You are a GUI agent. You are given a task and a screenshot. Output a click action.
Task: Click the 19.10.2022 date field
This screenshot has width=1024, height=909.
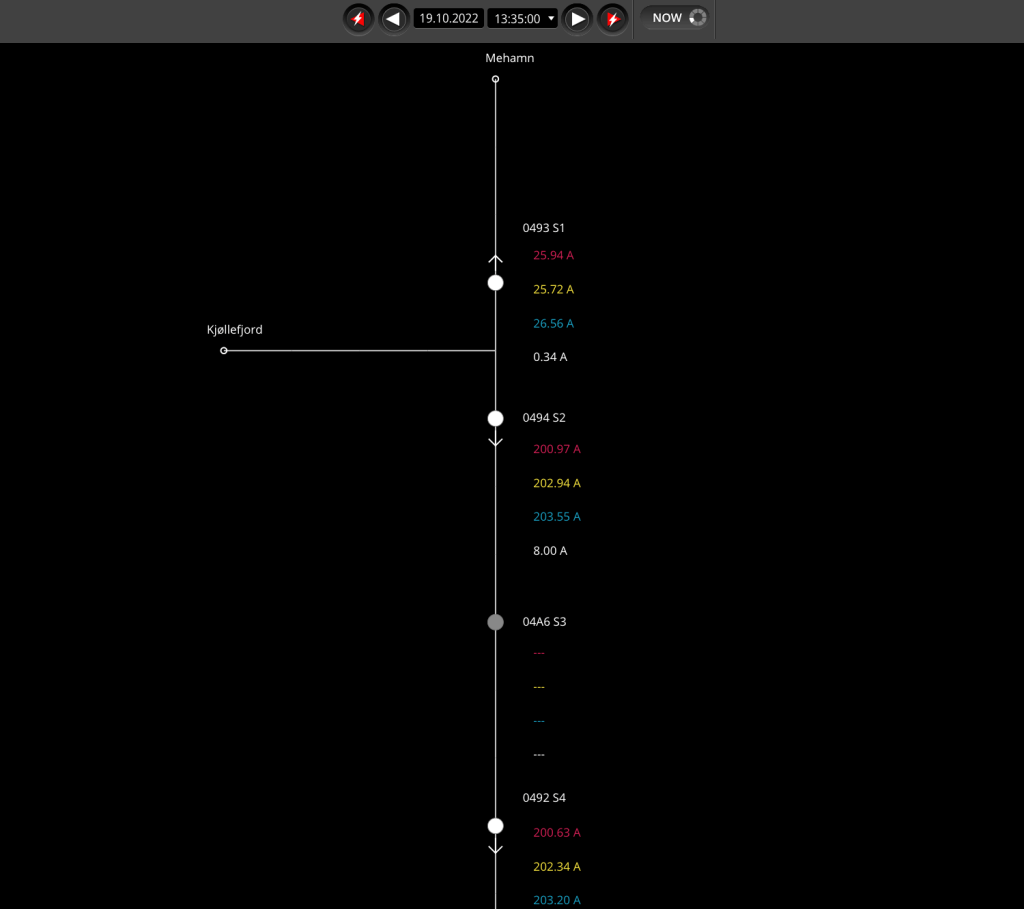click(448, 18)
